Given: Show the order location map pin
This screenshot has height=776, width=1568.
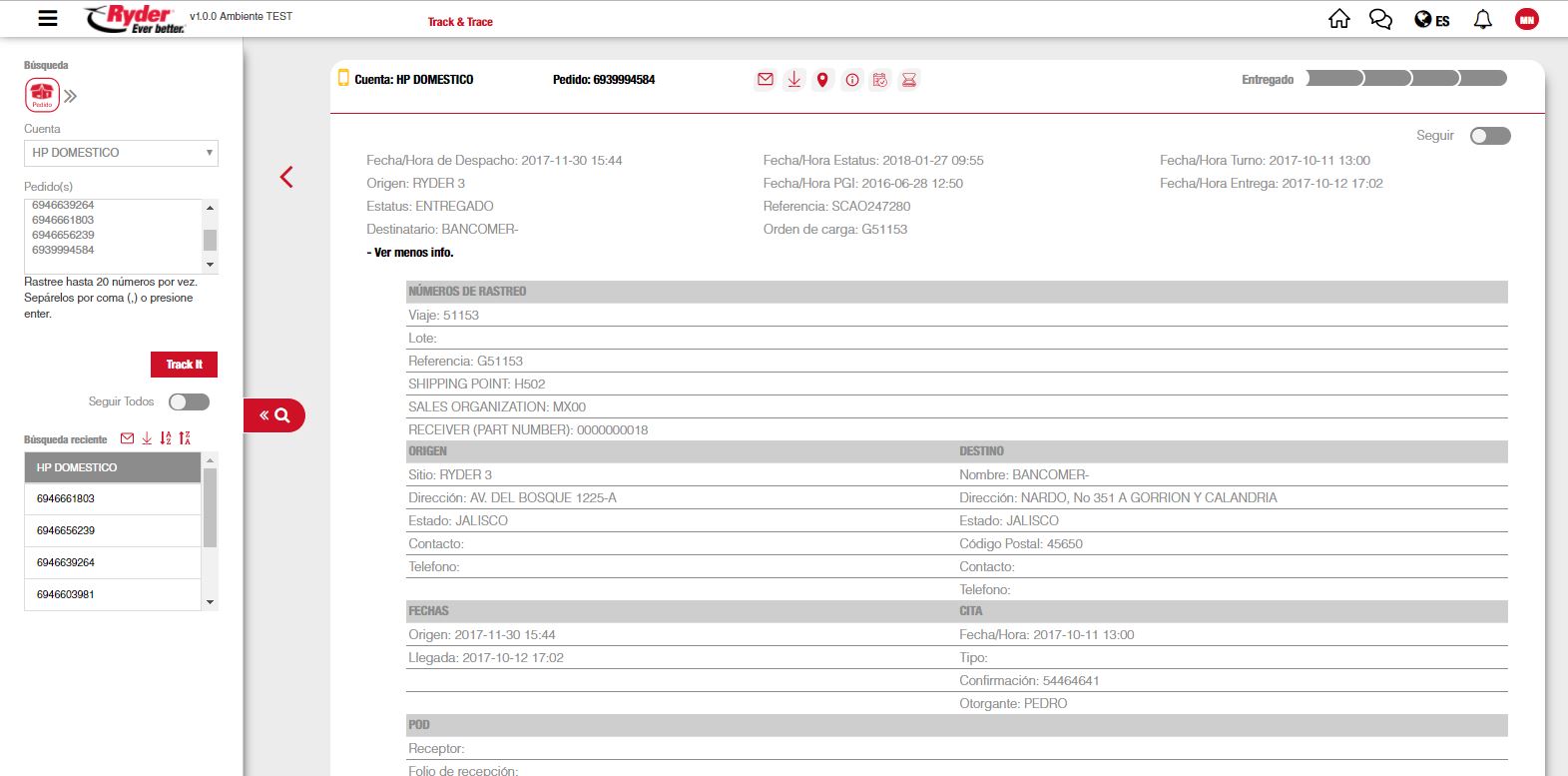Looking at the screenshot, I should point(822,80).
